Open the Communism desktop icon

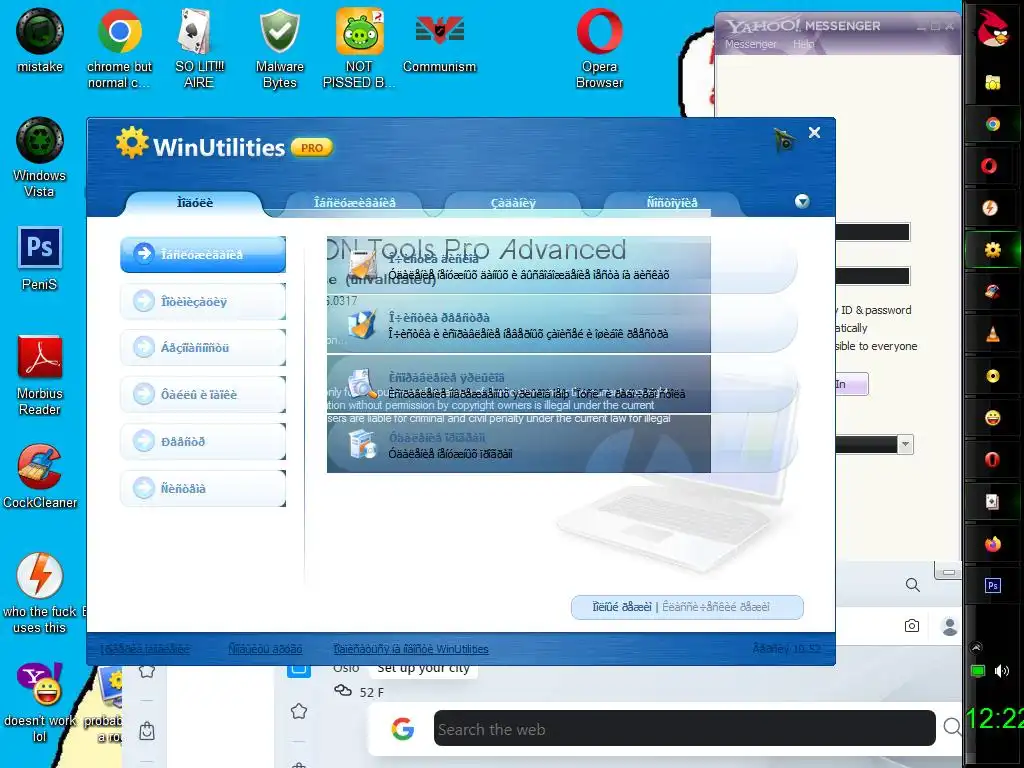coord(440,39)
